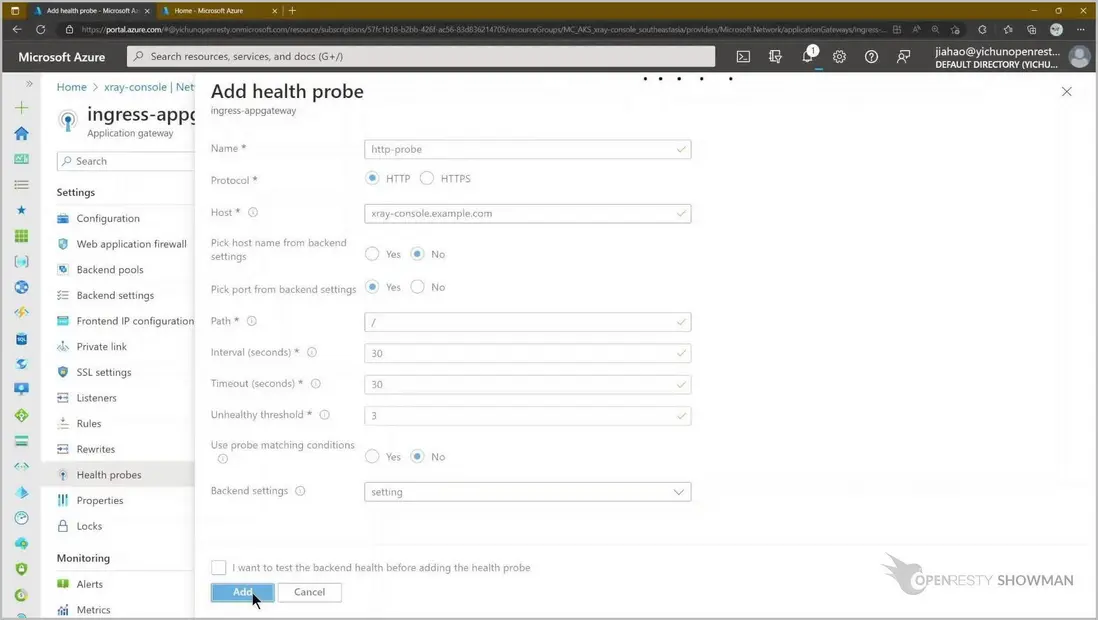Viewport: 1098px width, 620px height.
Task: Open Backend pools menu item
Action: (x=110, y=270)
